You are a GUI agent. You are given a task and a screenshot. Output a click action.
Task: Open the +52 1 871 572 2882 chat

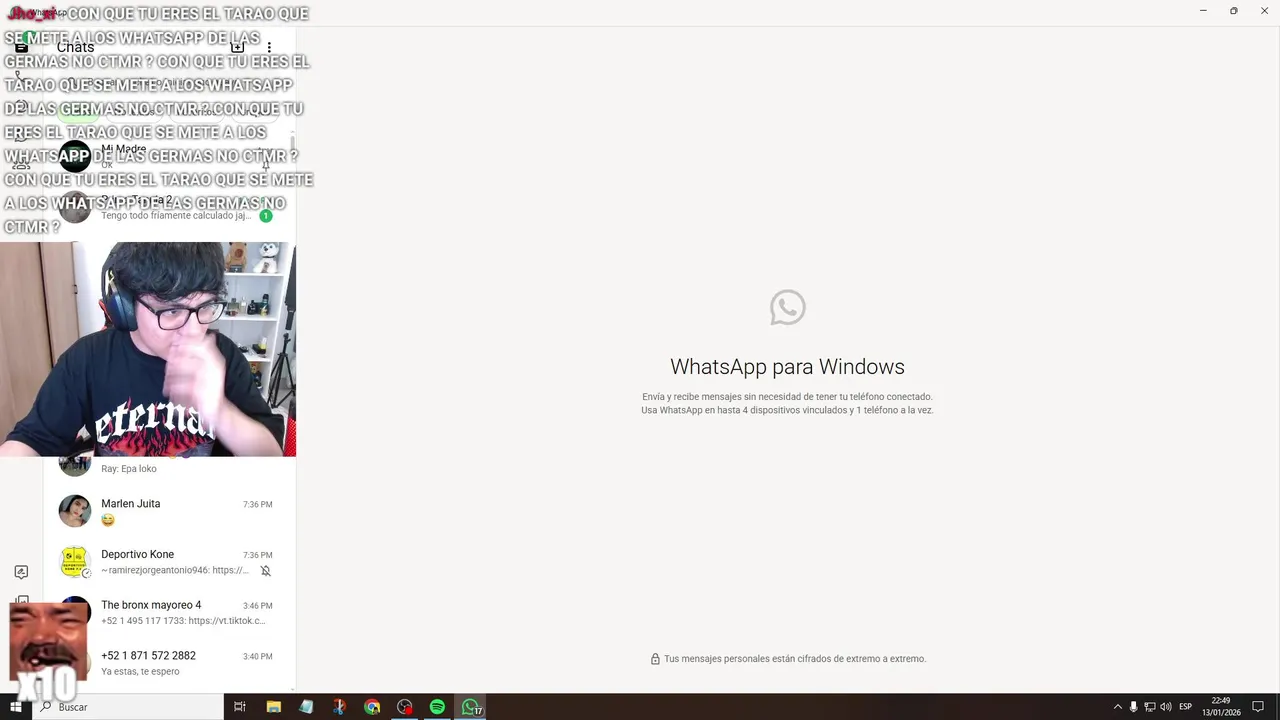[167, 663]
